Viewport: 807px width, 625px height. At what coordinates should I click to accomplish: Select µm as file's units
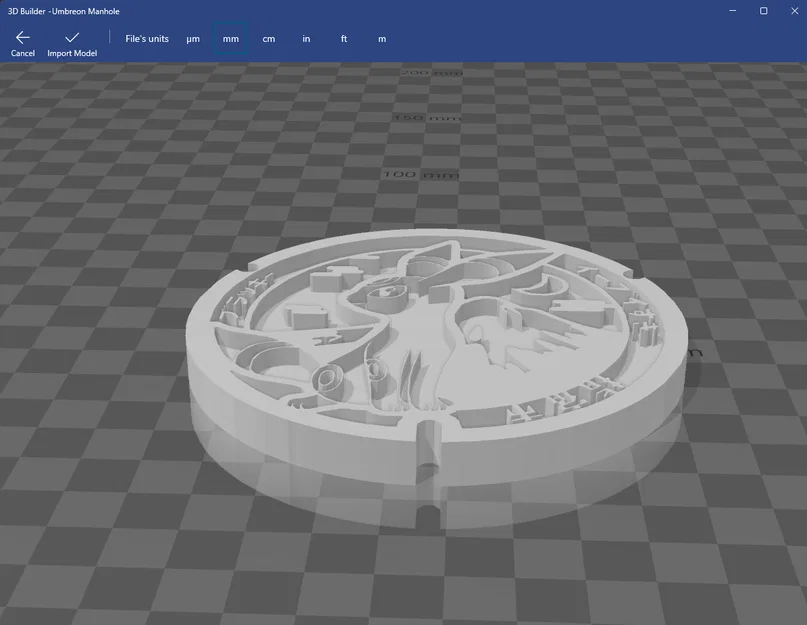tap(193, 39)
